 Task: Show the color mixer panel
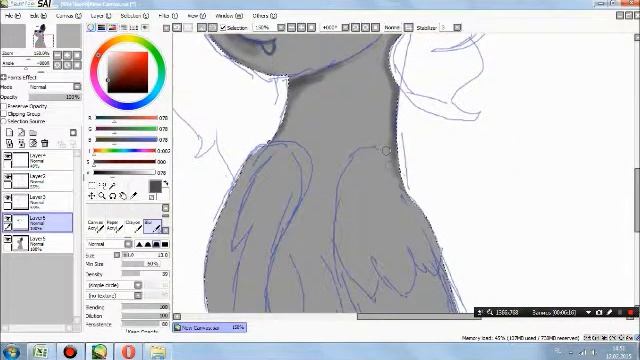[x=123, y=27]
